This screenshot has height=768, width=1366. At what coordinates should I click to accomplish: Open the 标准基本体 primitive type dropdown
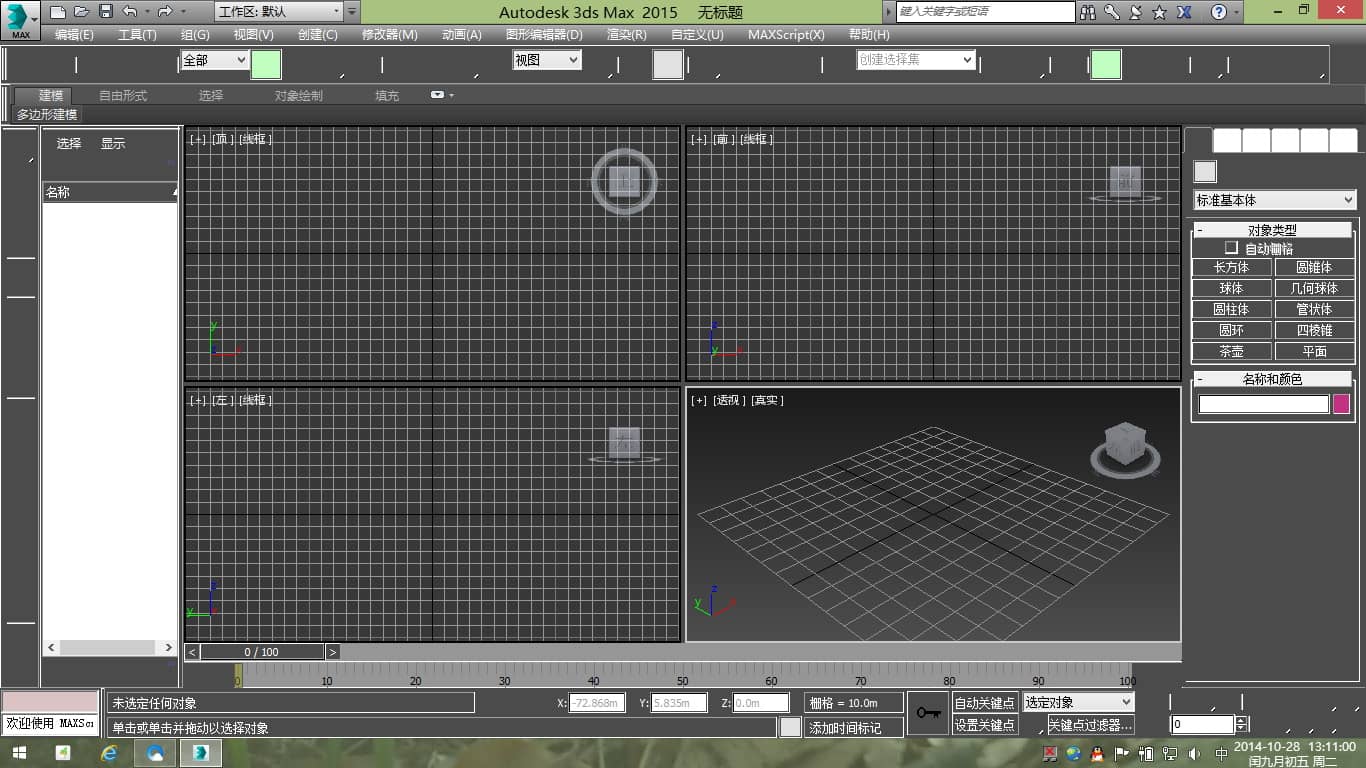(x=1274, y=200)
